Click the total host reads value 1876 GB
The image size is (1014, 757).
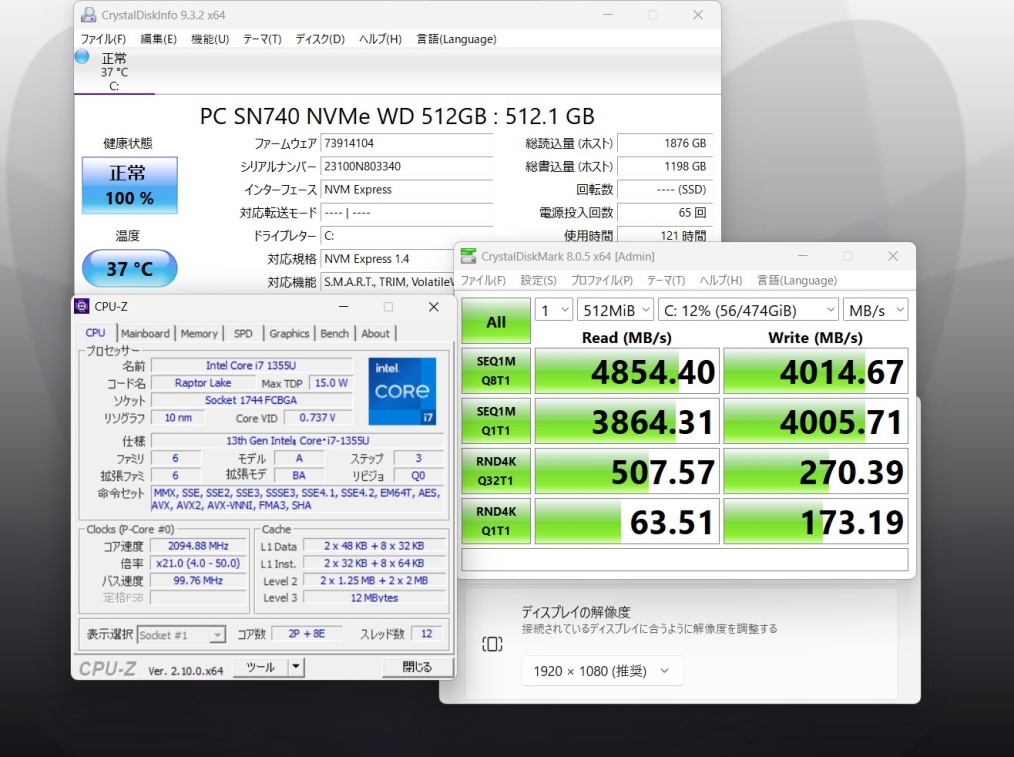(x=665, y=143)
